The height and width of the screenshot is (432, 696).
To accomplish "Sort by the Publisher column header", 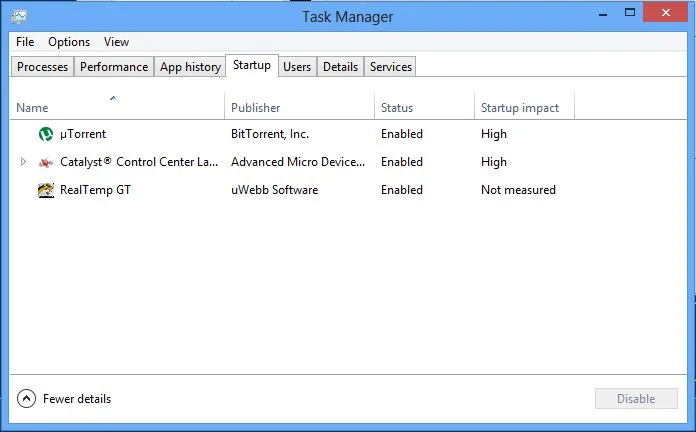I will pos(300,107).
